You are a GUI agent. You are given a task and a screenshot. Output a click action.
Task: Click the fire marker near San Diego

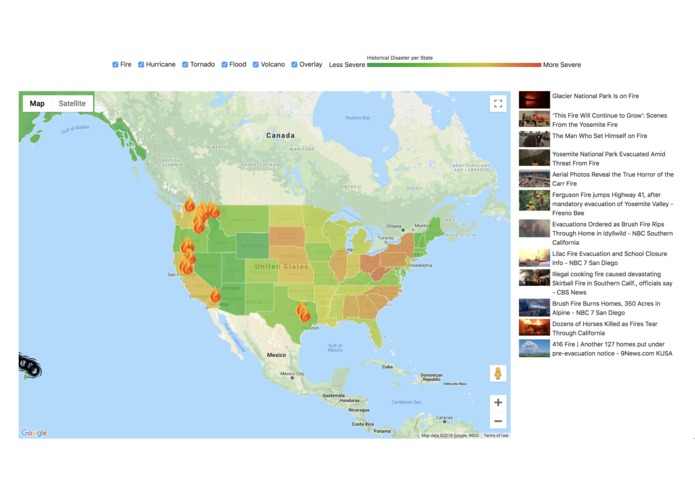click(x=215, y=295)
